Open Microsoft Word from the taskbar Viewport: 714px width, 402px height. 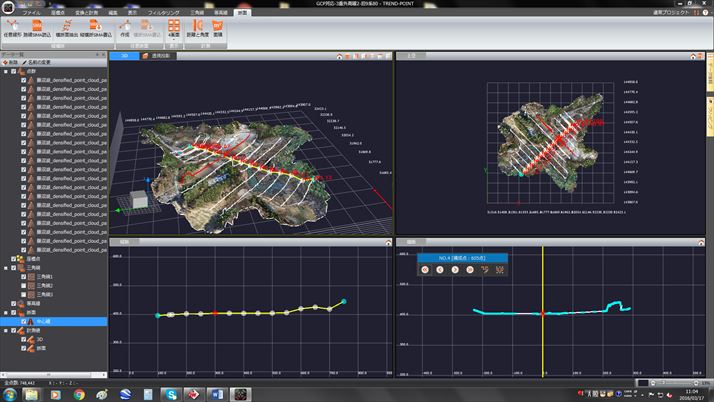[x=217, y=394]
